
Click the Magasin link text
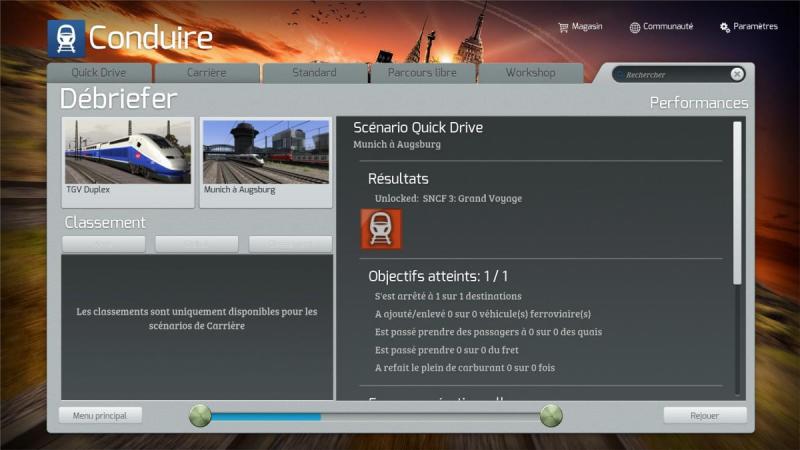587,26
